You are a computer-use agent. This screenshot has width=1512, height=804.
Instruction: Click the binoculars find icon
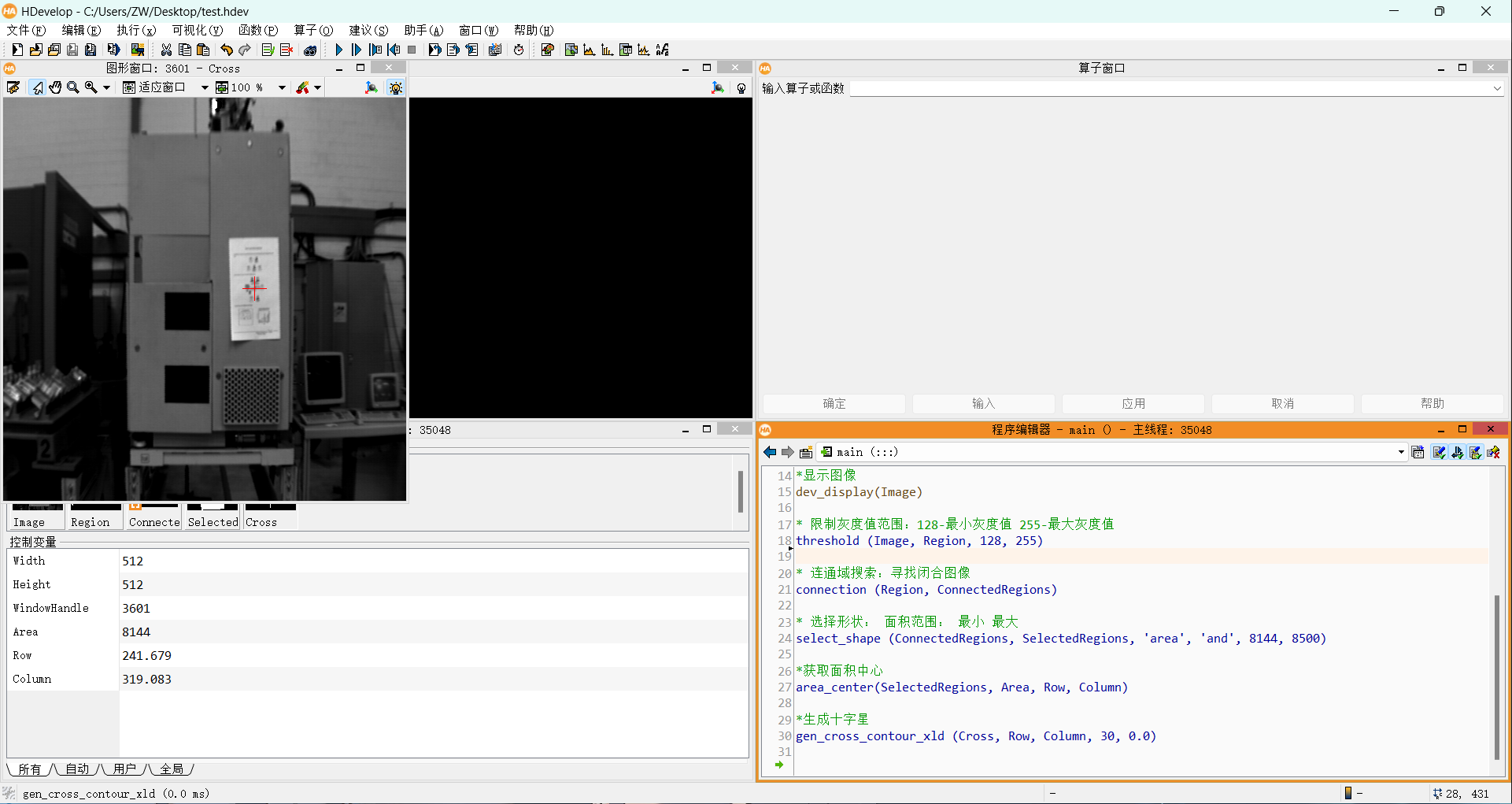pyautogui.click(x=310, y=50)
